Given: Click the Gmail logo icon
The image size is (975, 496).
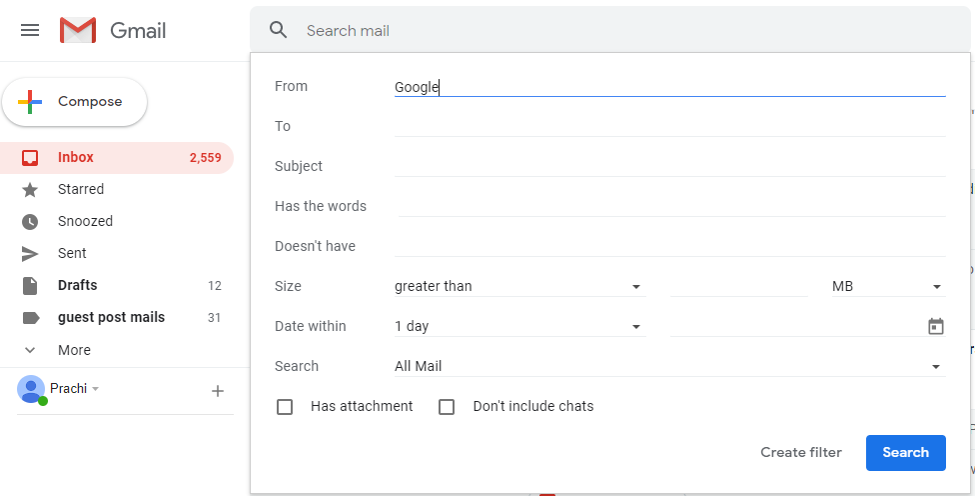Looking at the screenshot, I should pos(78,30).
